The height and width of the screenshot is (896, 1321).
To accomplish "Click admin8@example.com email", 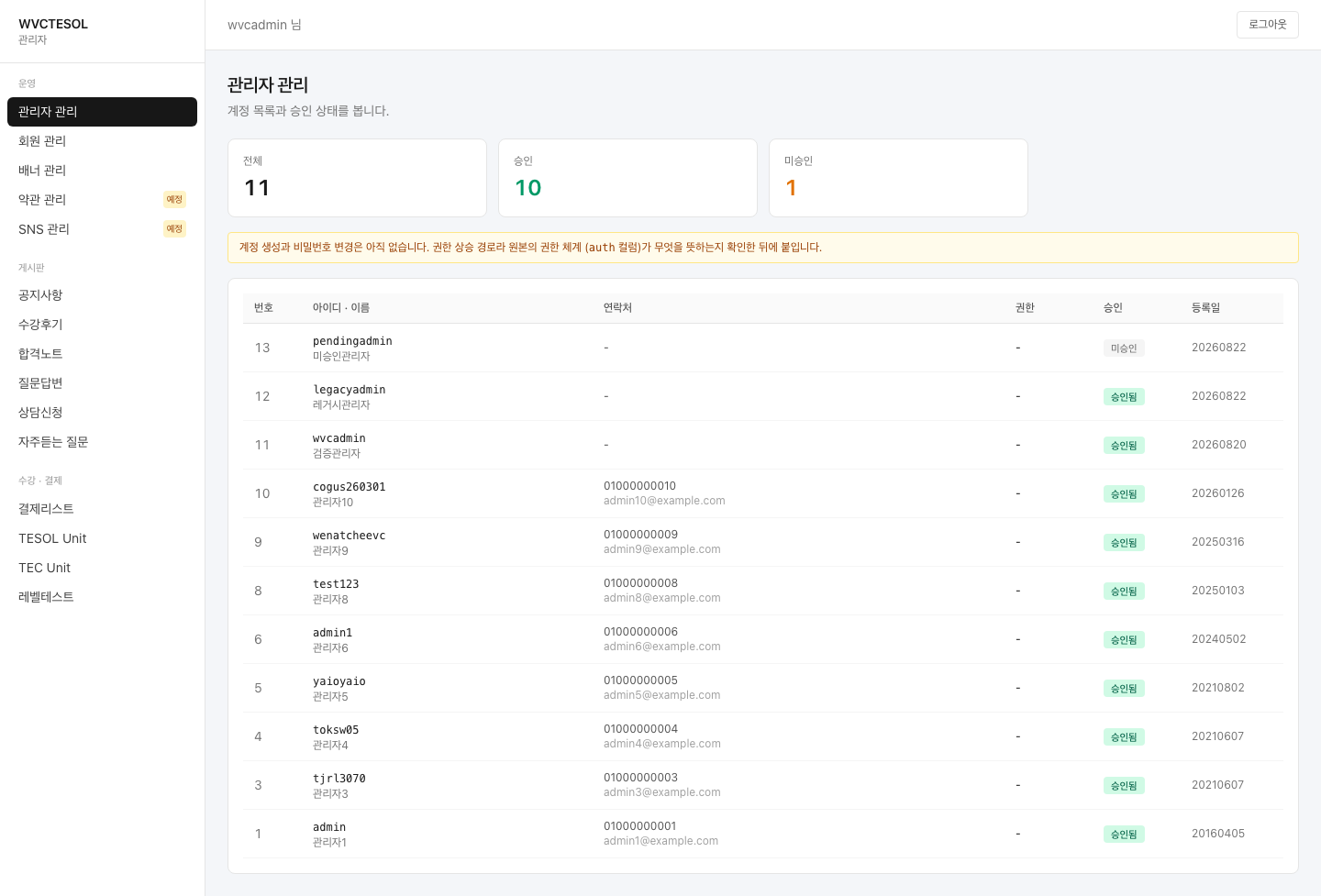I will (x=662, y=598).
